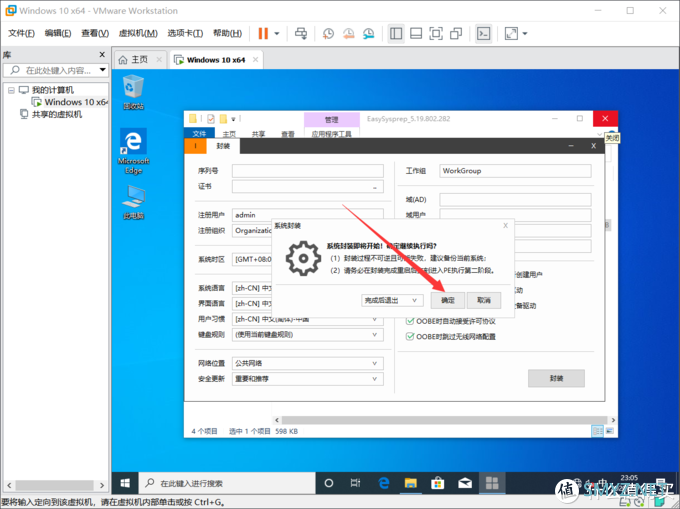
Task: Open the power options arrow beside pause
Action: tap(277, 33)
